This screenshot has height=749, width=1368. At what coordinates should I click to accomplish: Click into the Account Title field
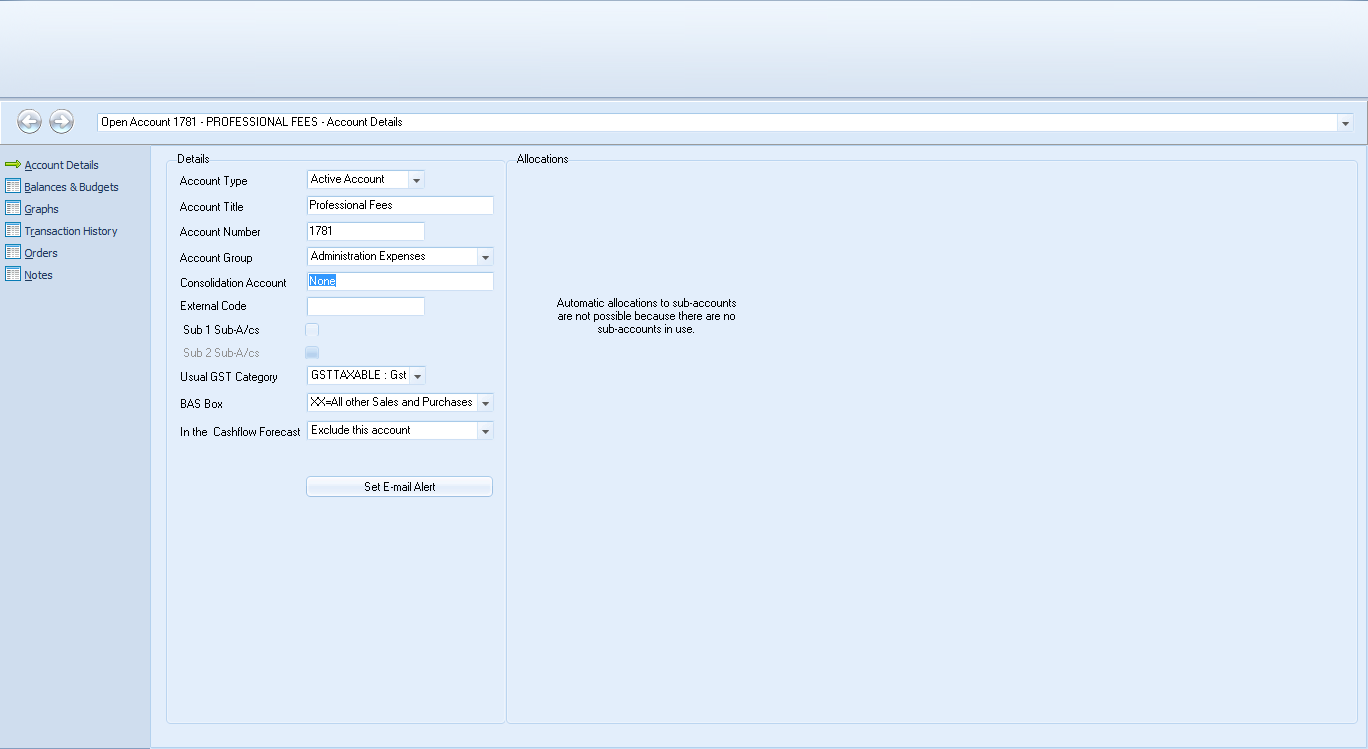[x=400, y=205]
